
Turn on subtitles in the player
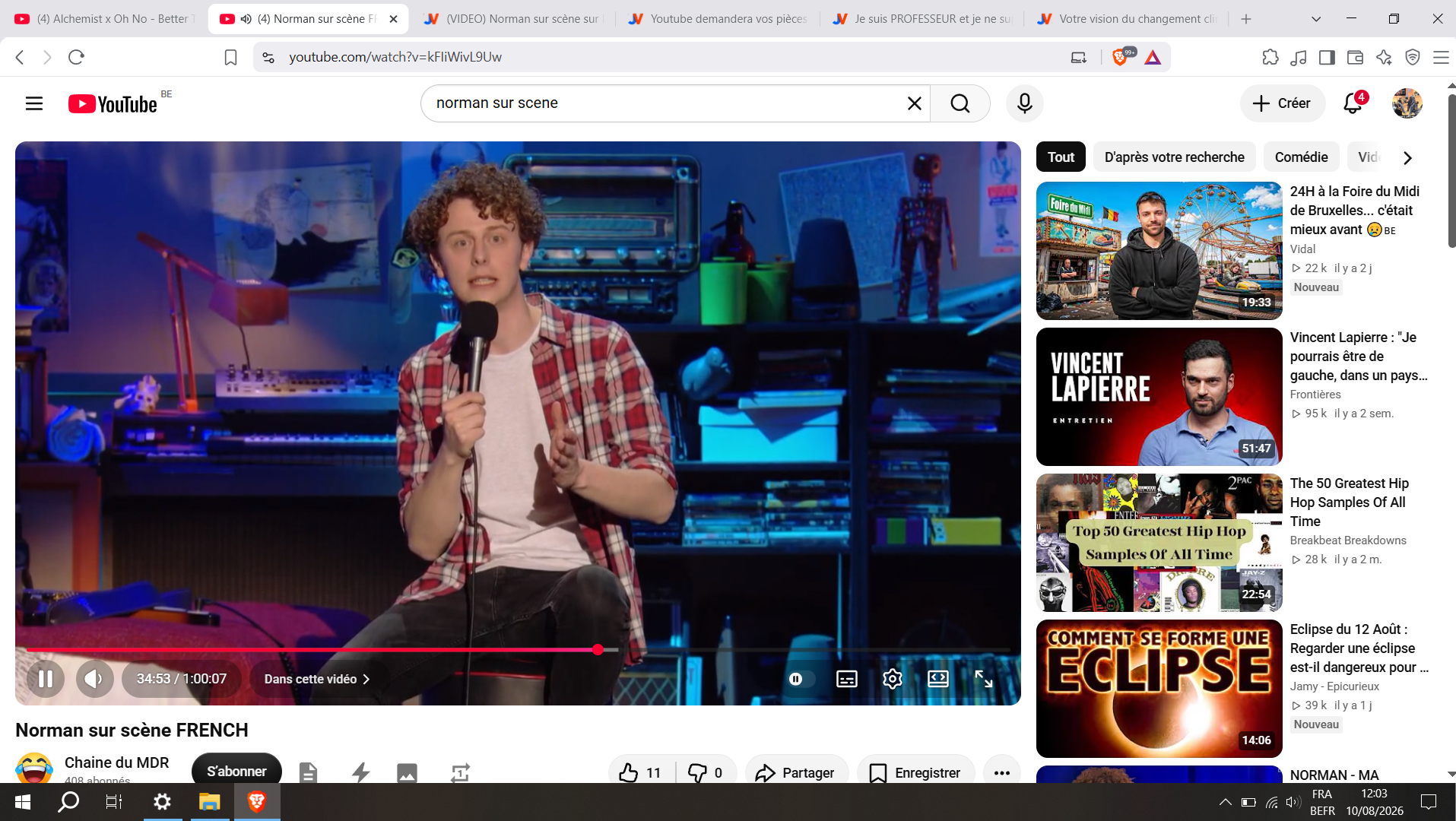[847, 679]
